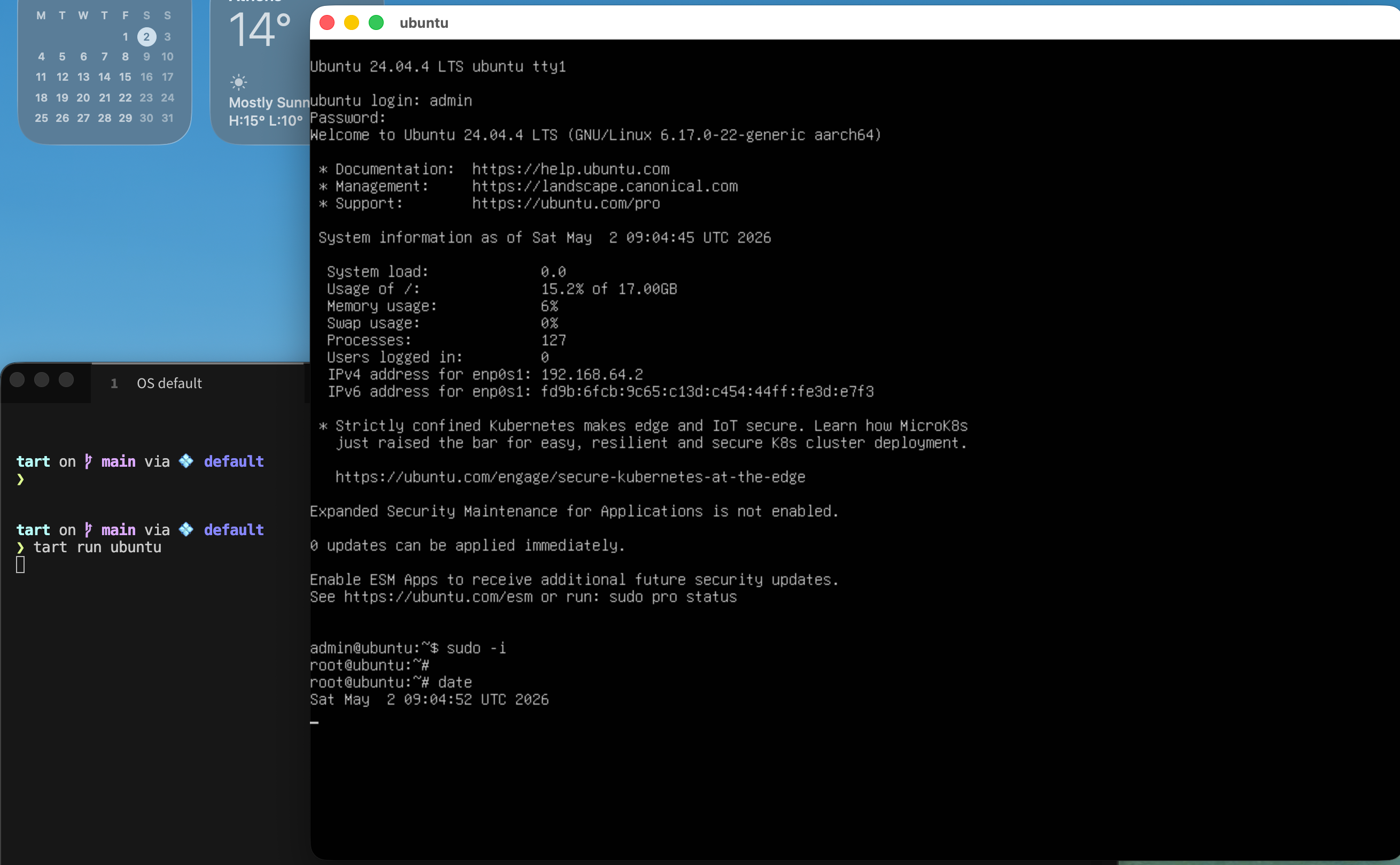Click the 'sudo pro status' command hint
The height and width of the screenshot is (865, 1400).
tap(673, 597)
